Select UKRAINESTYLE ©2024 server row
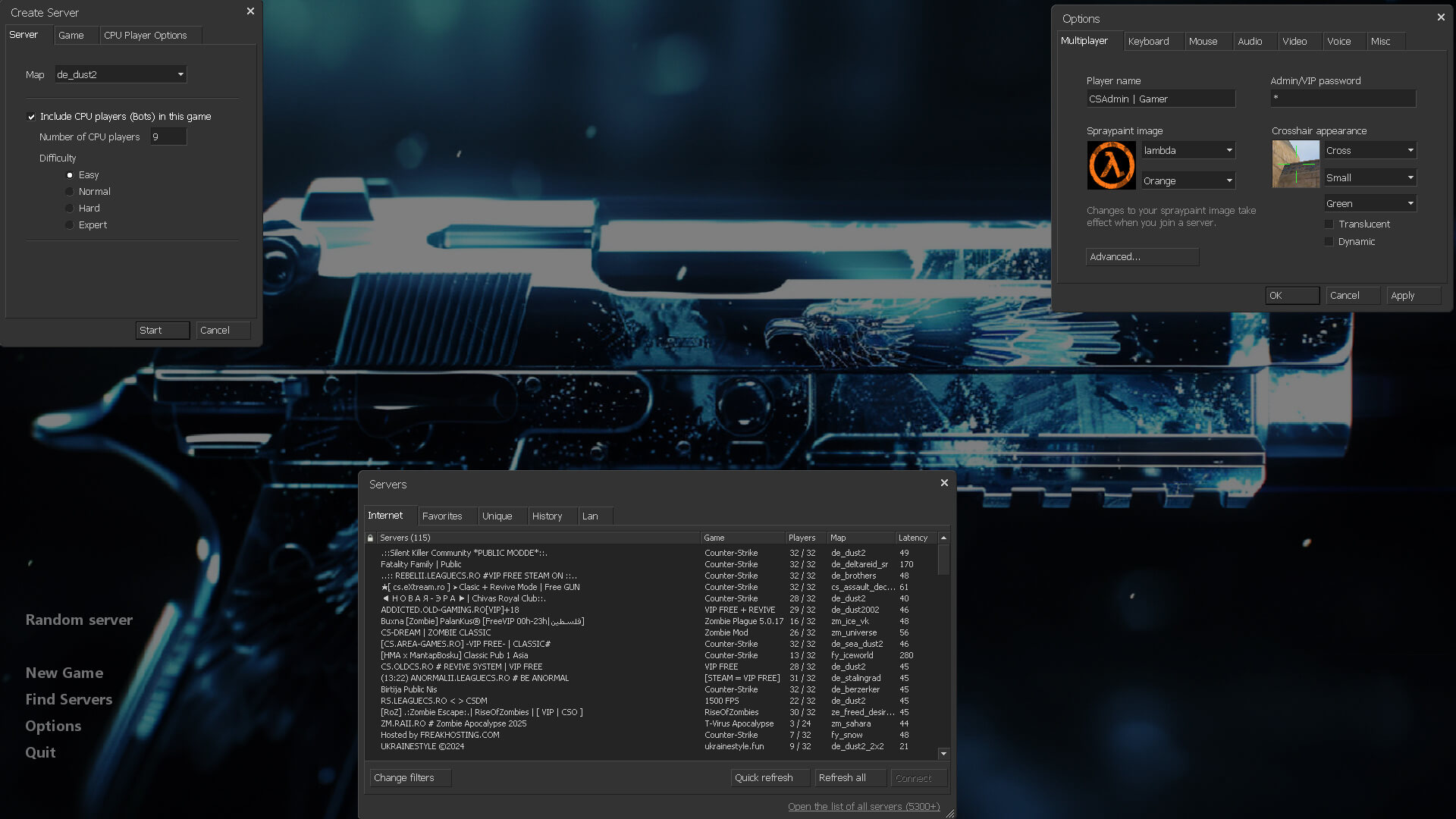Image resolution: width=1456 pixels, height=819 pixels. [651, 746]
